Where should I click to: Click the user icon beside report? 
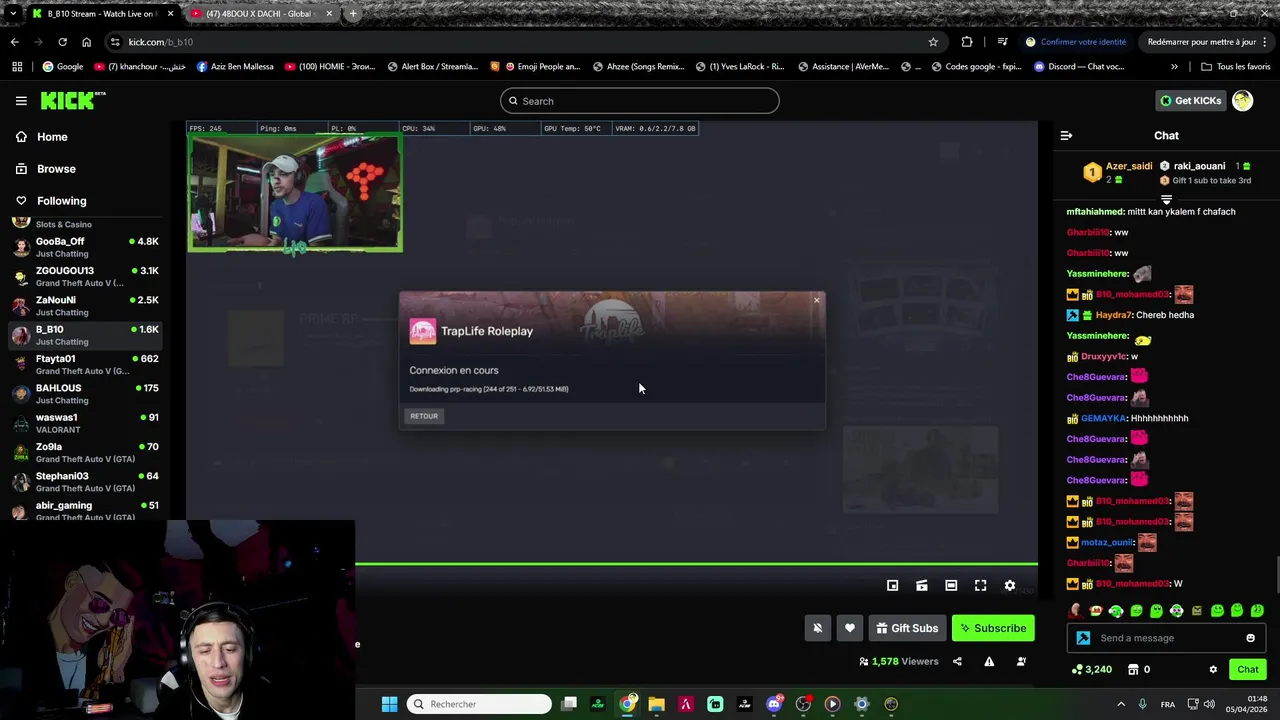(1021, 661)
